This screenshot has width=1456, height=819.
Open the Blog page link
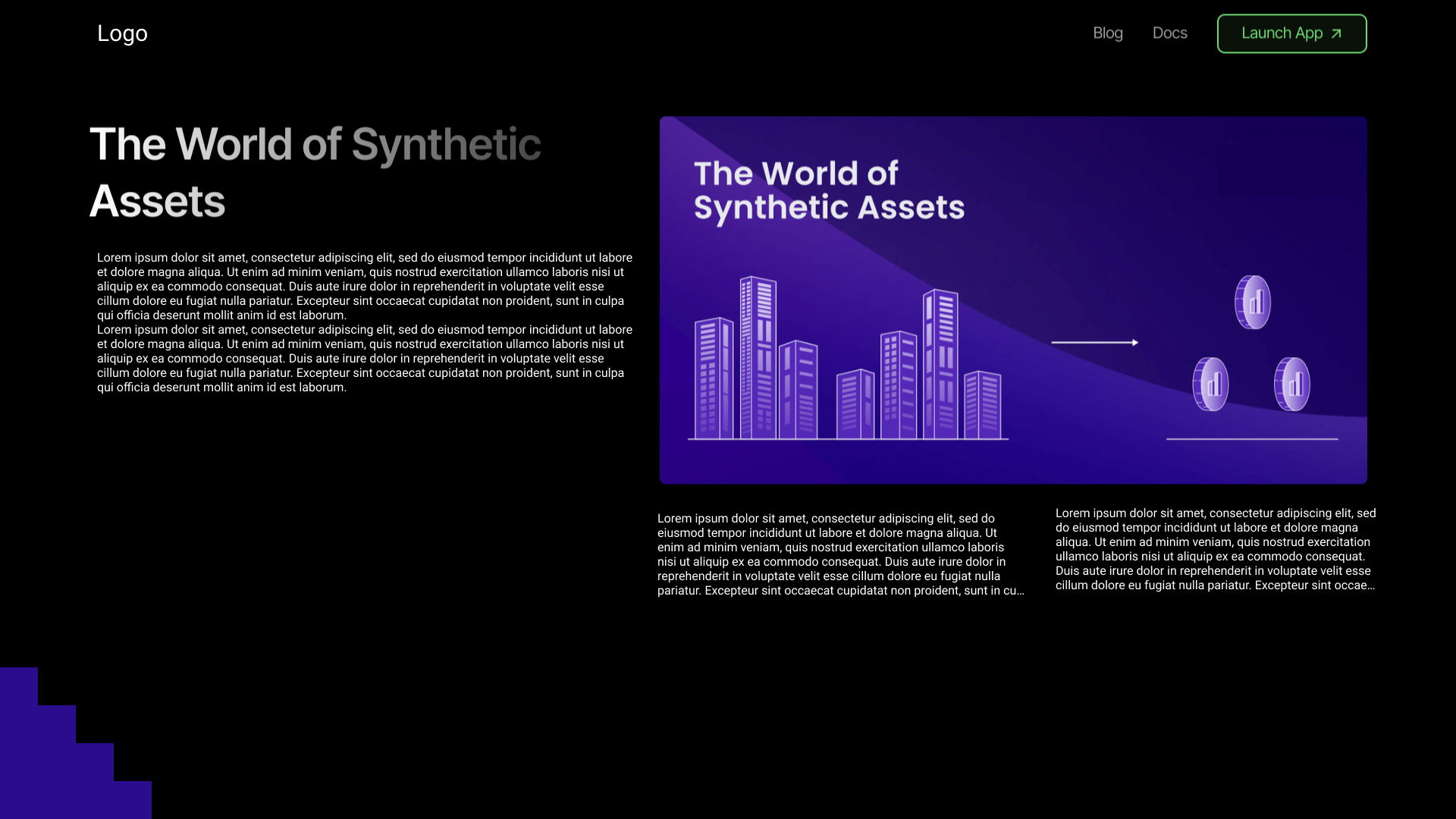point(1107,33)
